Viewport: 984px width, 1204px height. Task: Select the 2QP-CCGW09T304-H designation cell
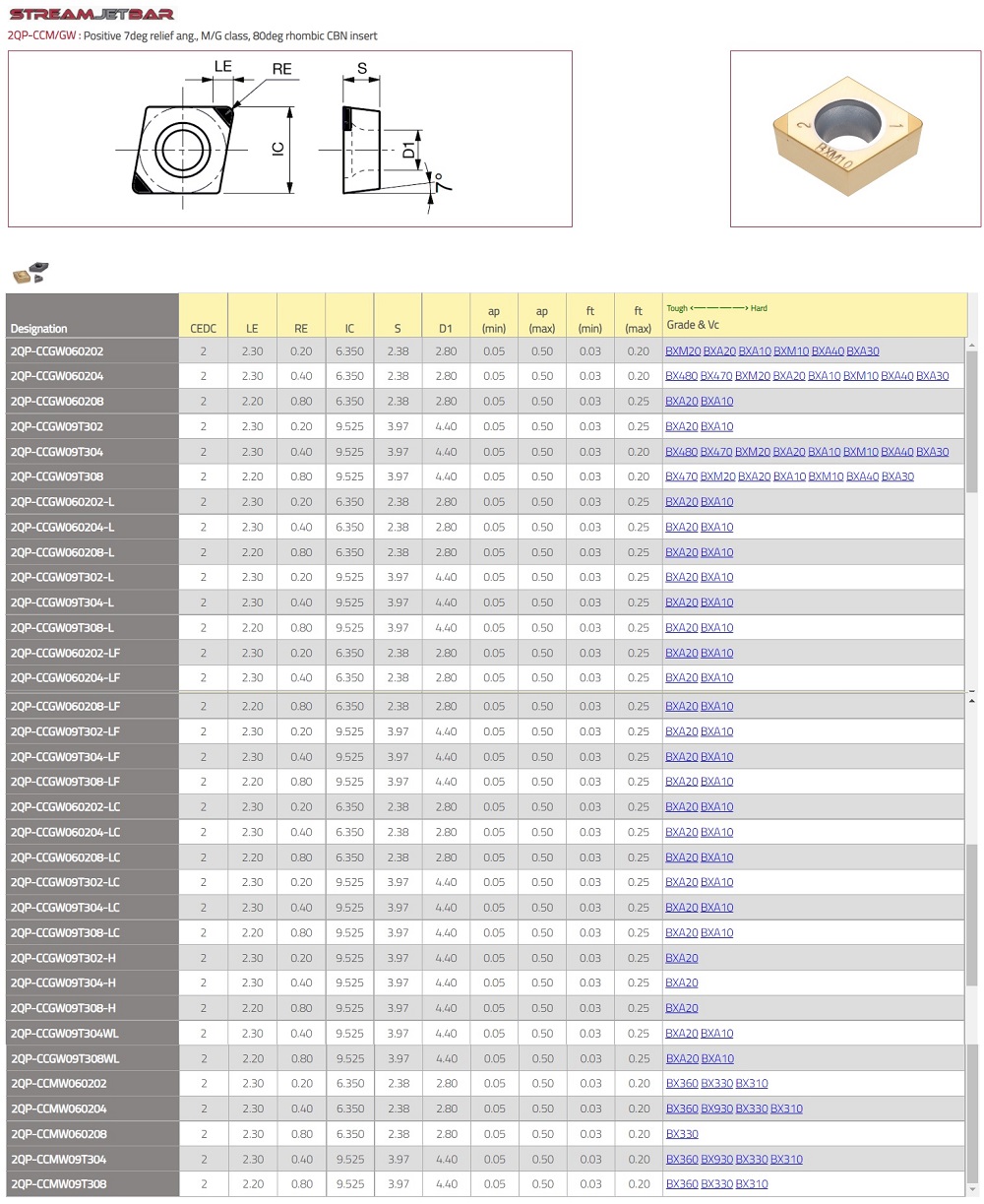92,982
